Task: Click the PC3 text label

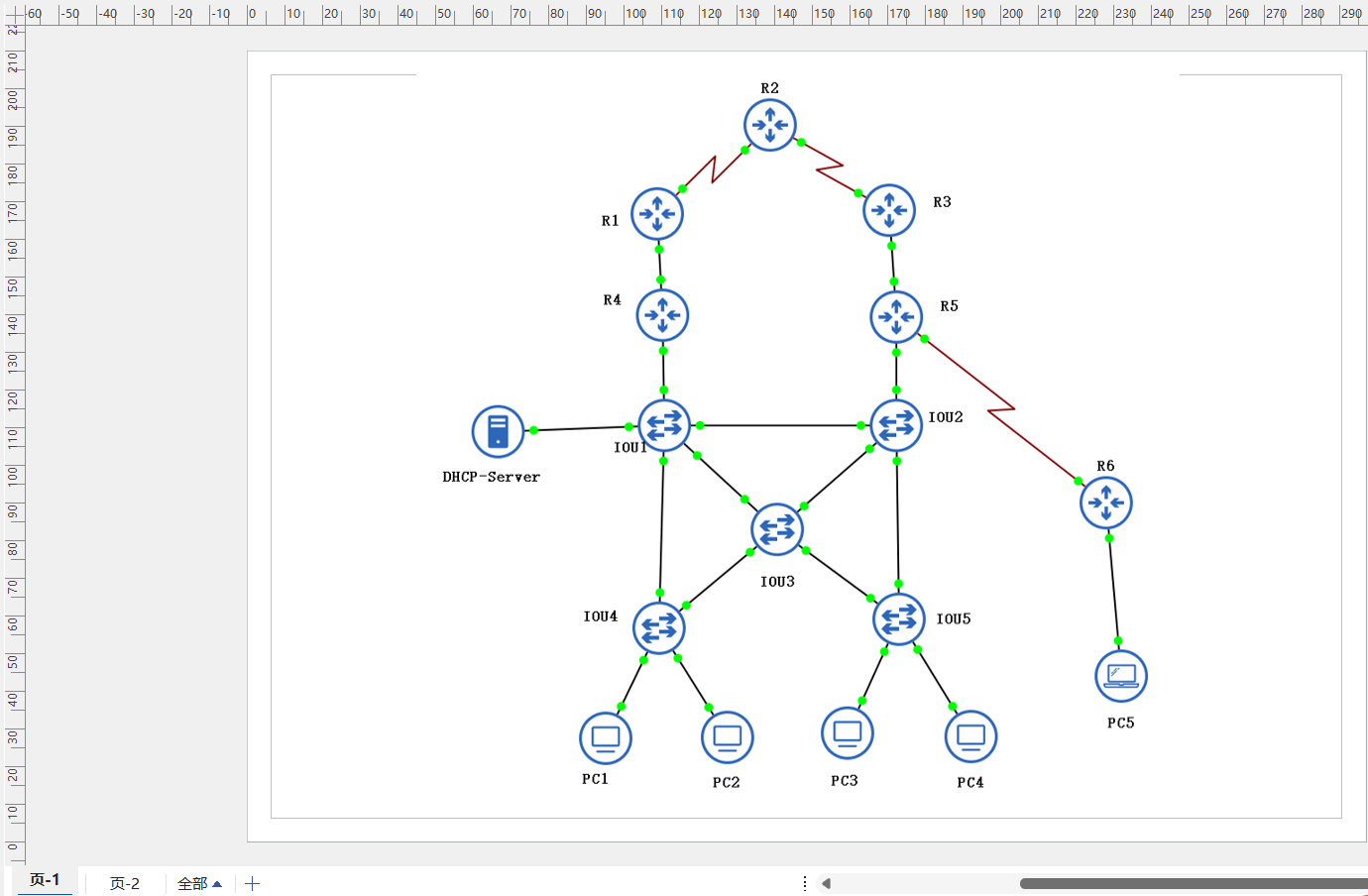Action: pos(845,780)
